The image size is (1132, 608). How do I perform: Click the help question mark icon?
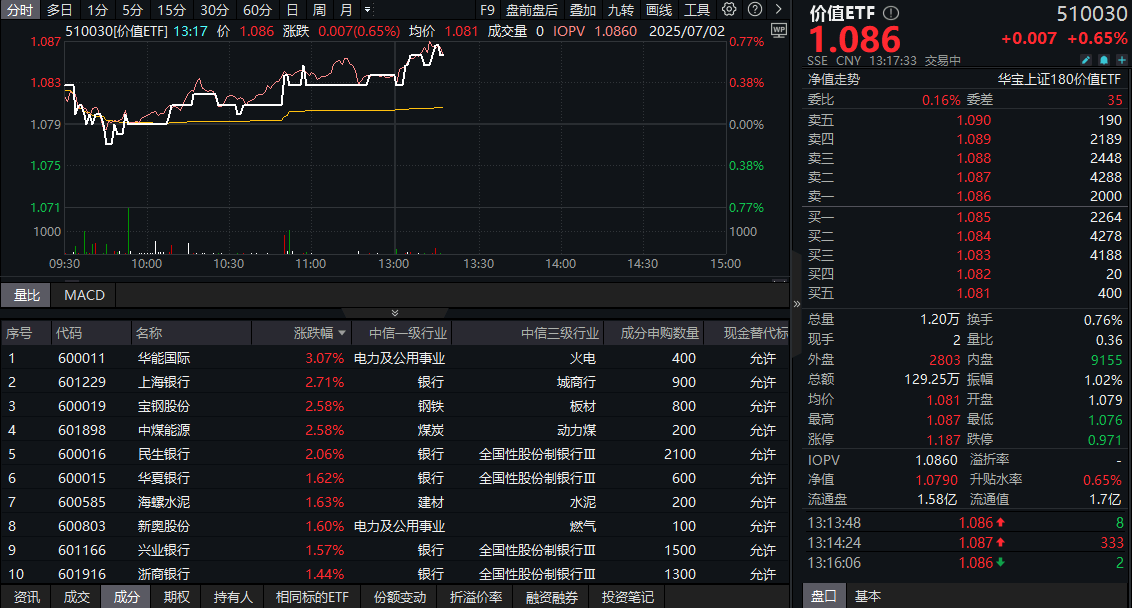point(755,9)
